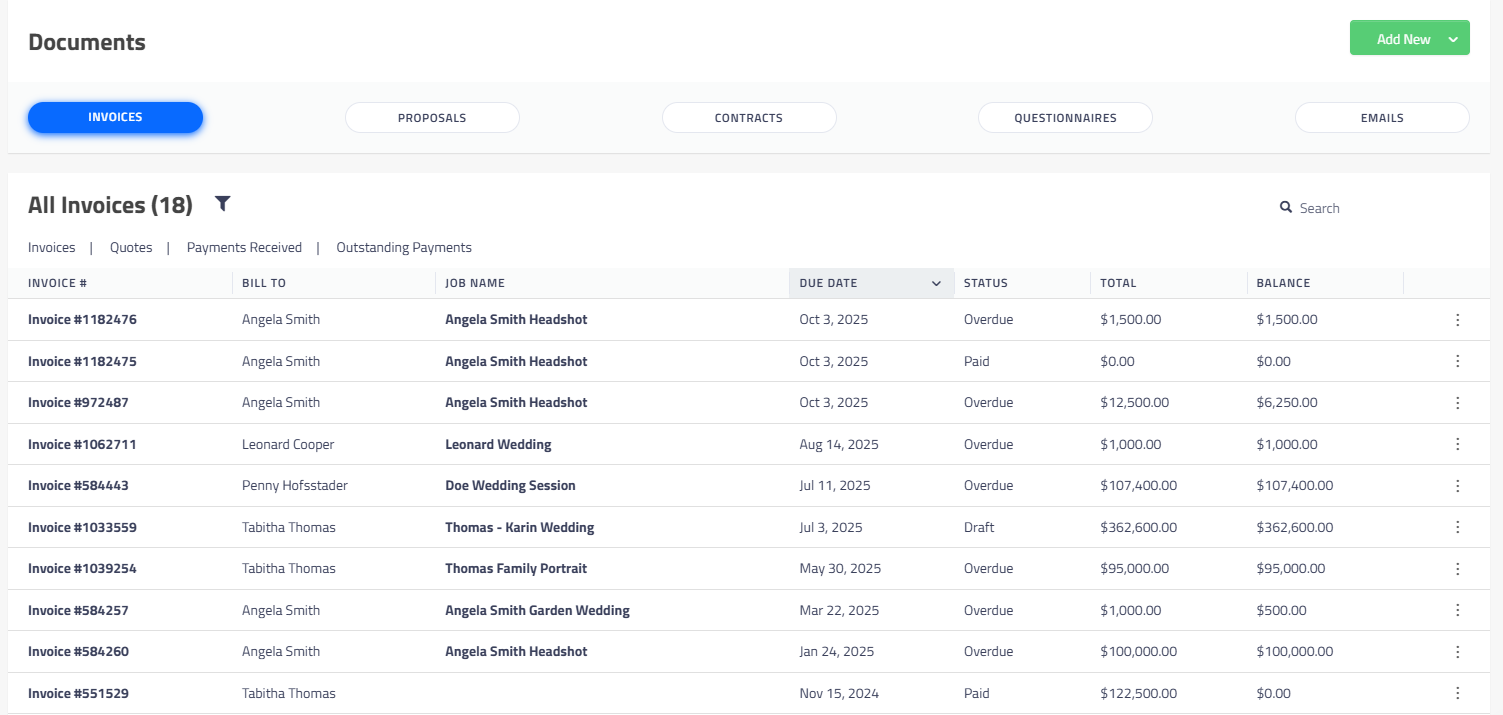Open the three-dot menu for Invoice #1182475
Image resolution: width=1503 pixels, height=715 pixels.
pyautogui.click(x=1457, y=361)
